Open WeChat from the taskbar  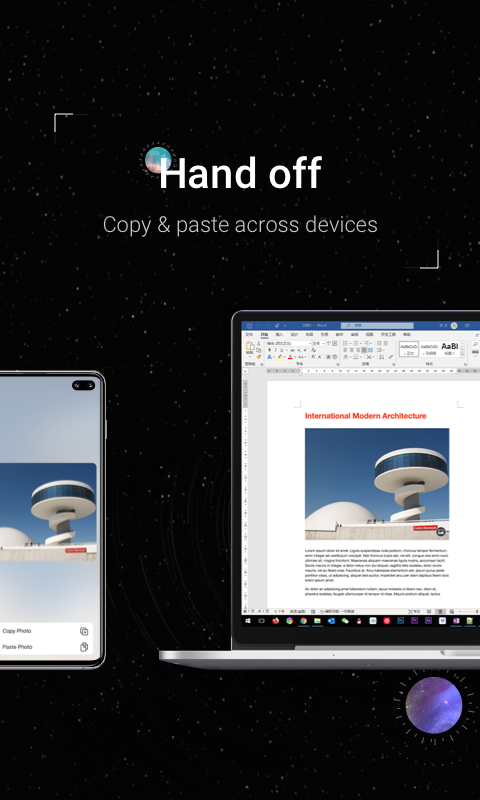point(345,621)
